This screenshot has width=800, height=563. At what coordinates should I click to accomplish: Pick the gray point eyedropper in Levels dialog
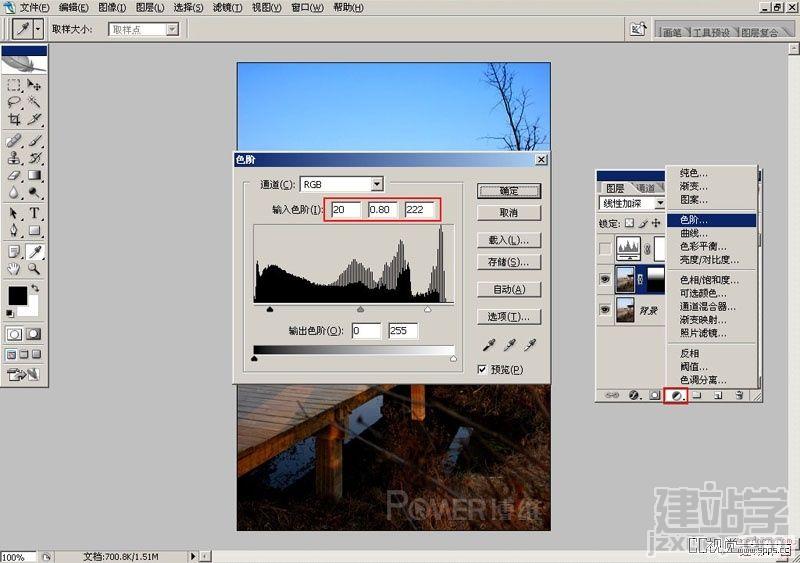509,345
